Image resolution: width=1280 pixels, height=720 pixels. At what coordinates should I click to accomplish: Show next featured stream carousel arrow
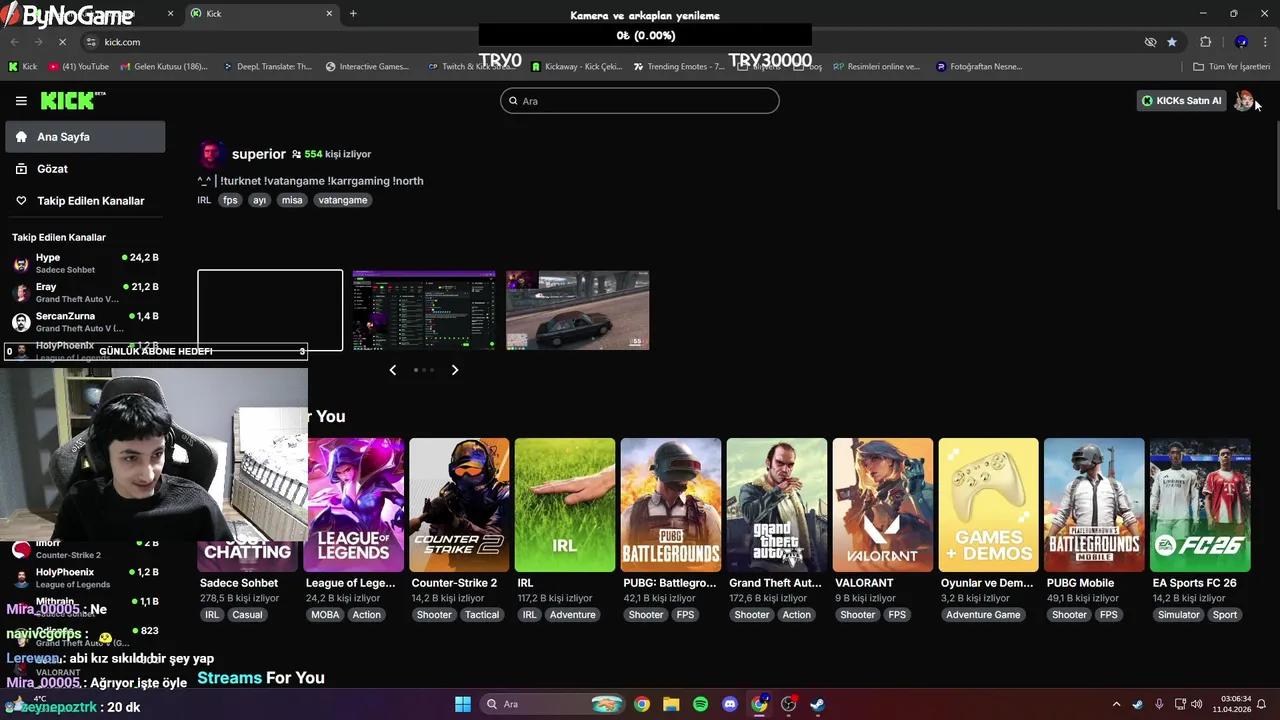coord(455,370)
